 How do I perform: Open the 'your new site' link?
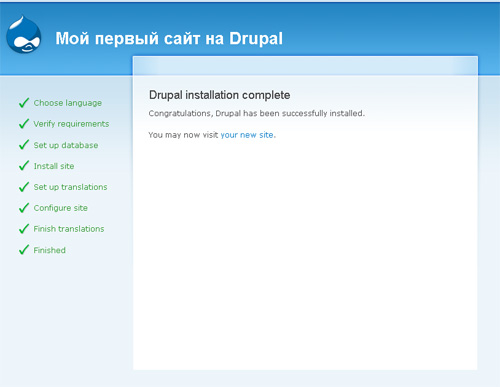click(x=247, y=135)
